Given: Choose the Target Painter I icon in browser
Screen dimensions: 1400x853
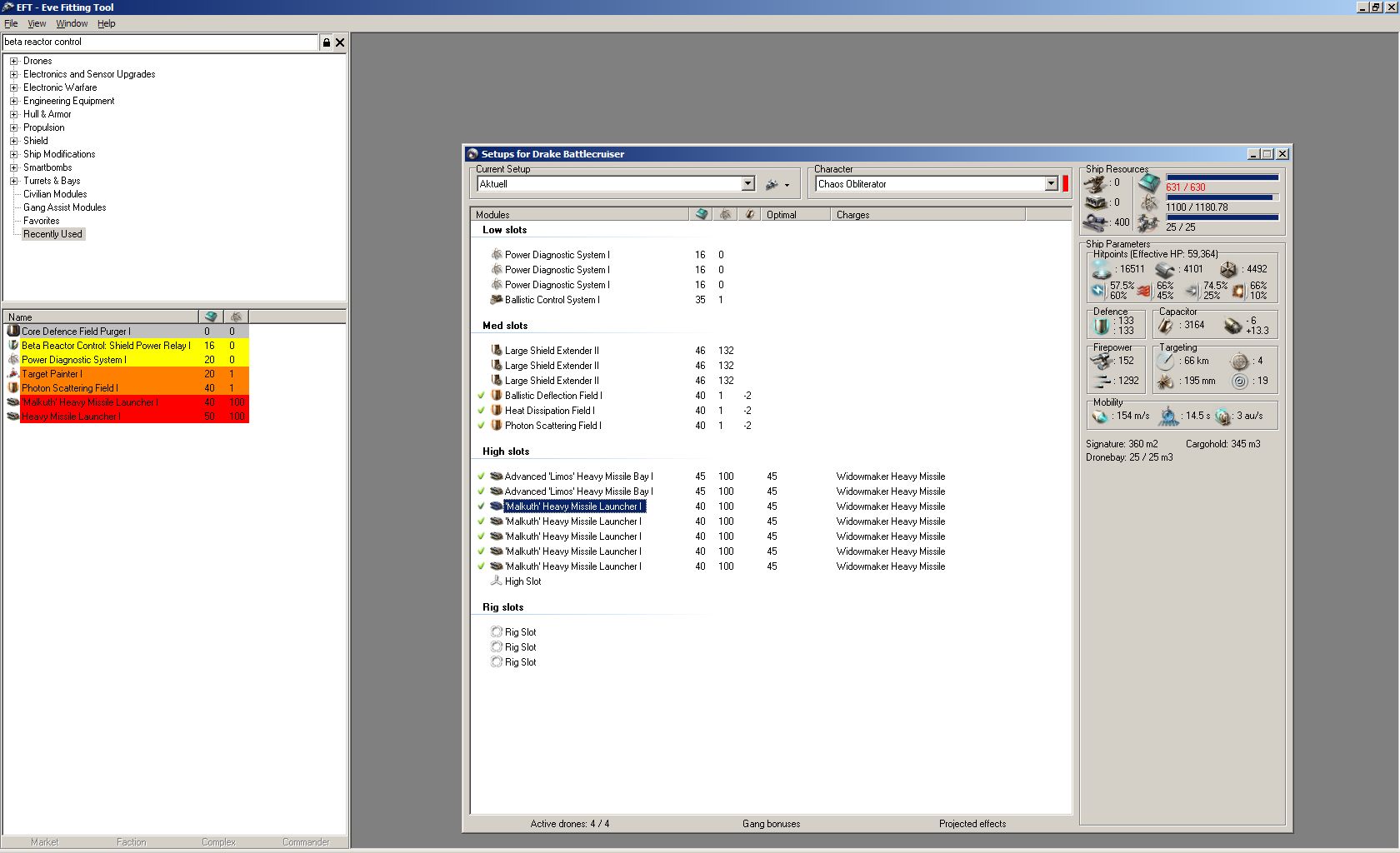Looking at the screenshot, I should (x=13, y=373).
